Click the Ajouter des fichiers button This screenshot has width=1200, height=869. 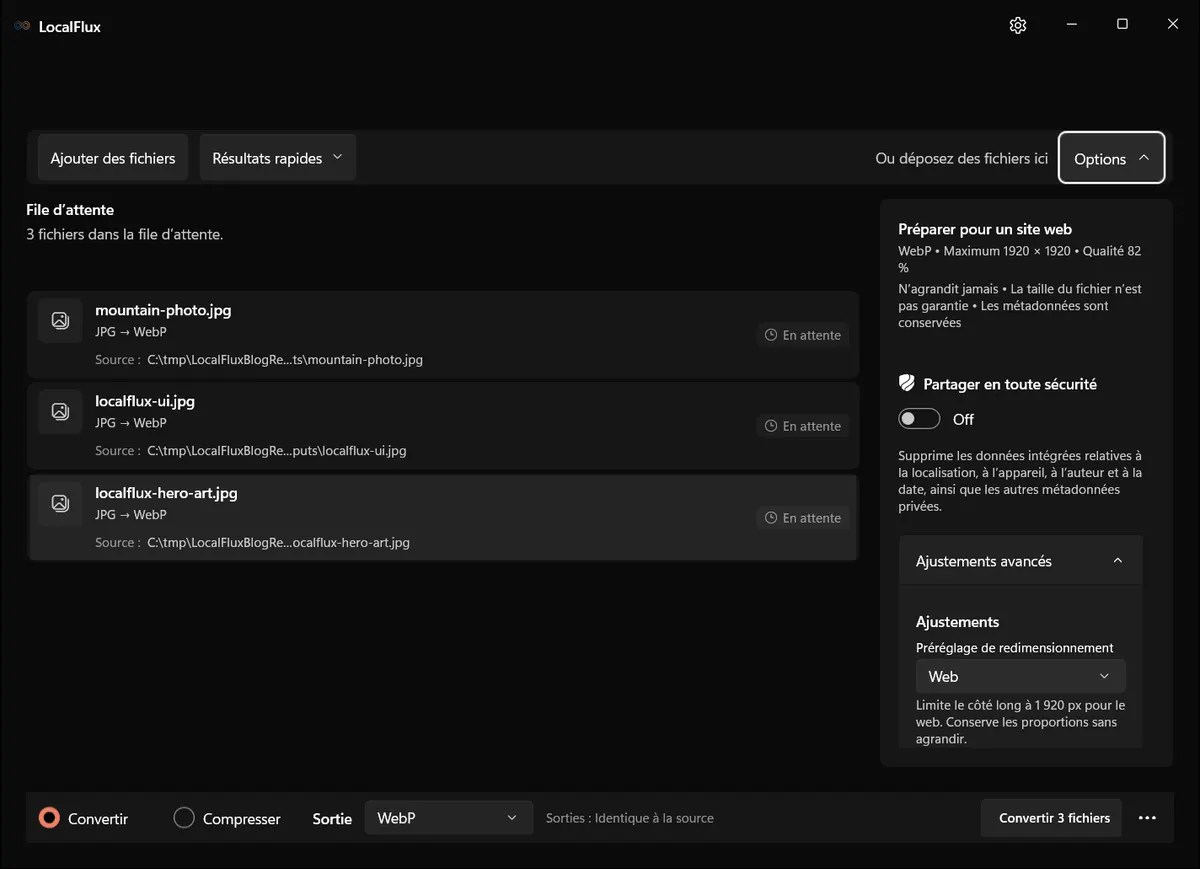tap(113, 158)
